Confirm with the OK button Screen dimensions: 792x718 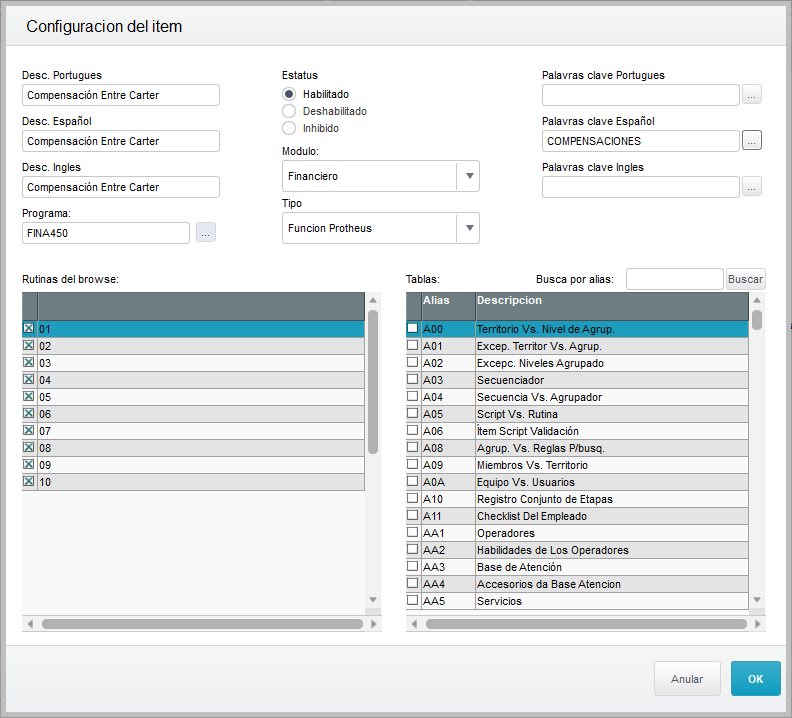[x=756, y=679]
